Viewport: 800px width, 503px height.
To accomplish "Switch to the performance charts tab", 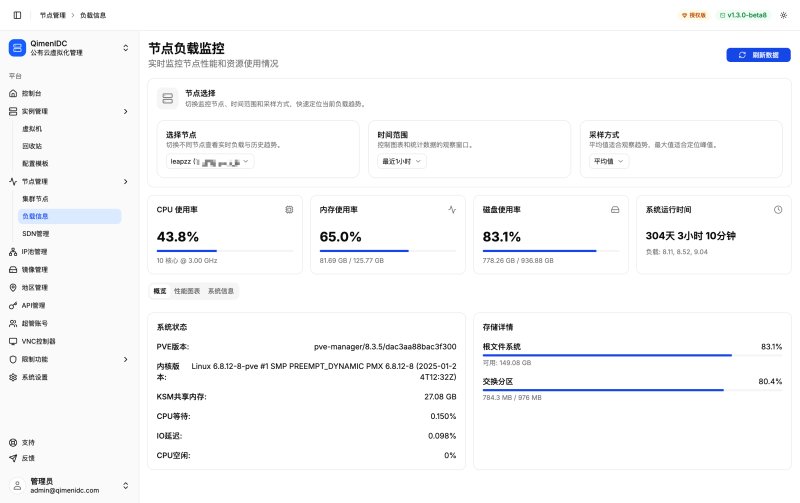I will (187, 291).
